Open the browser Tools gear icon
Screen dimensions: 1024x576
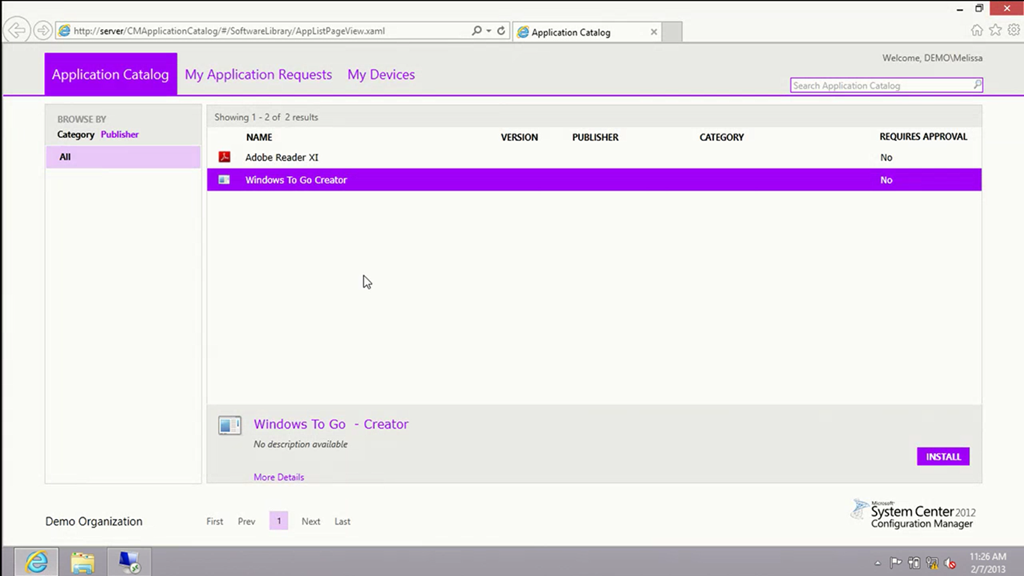1013,31
